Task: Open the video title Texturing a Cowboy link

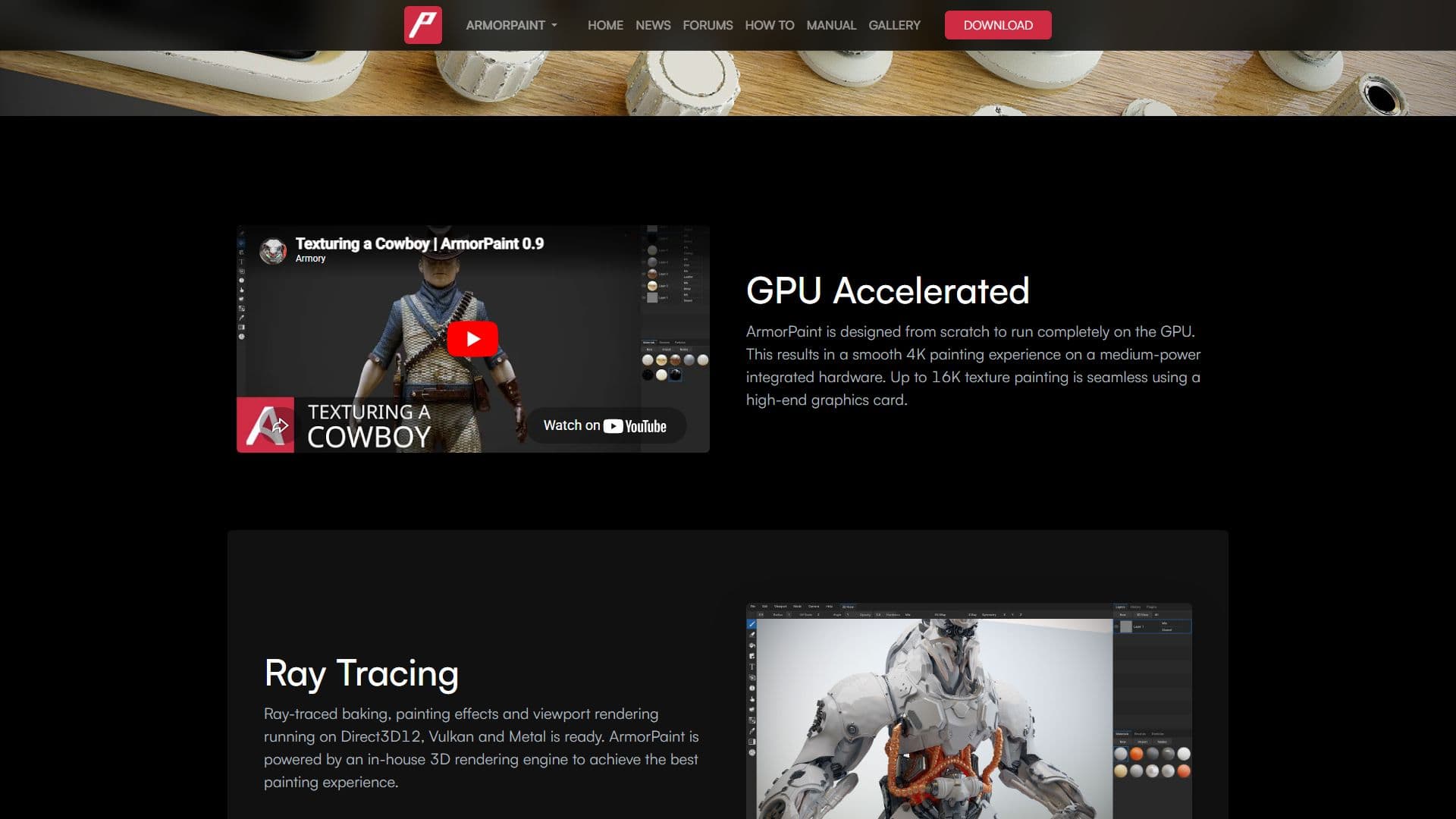Action: (x=419, y=243)
